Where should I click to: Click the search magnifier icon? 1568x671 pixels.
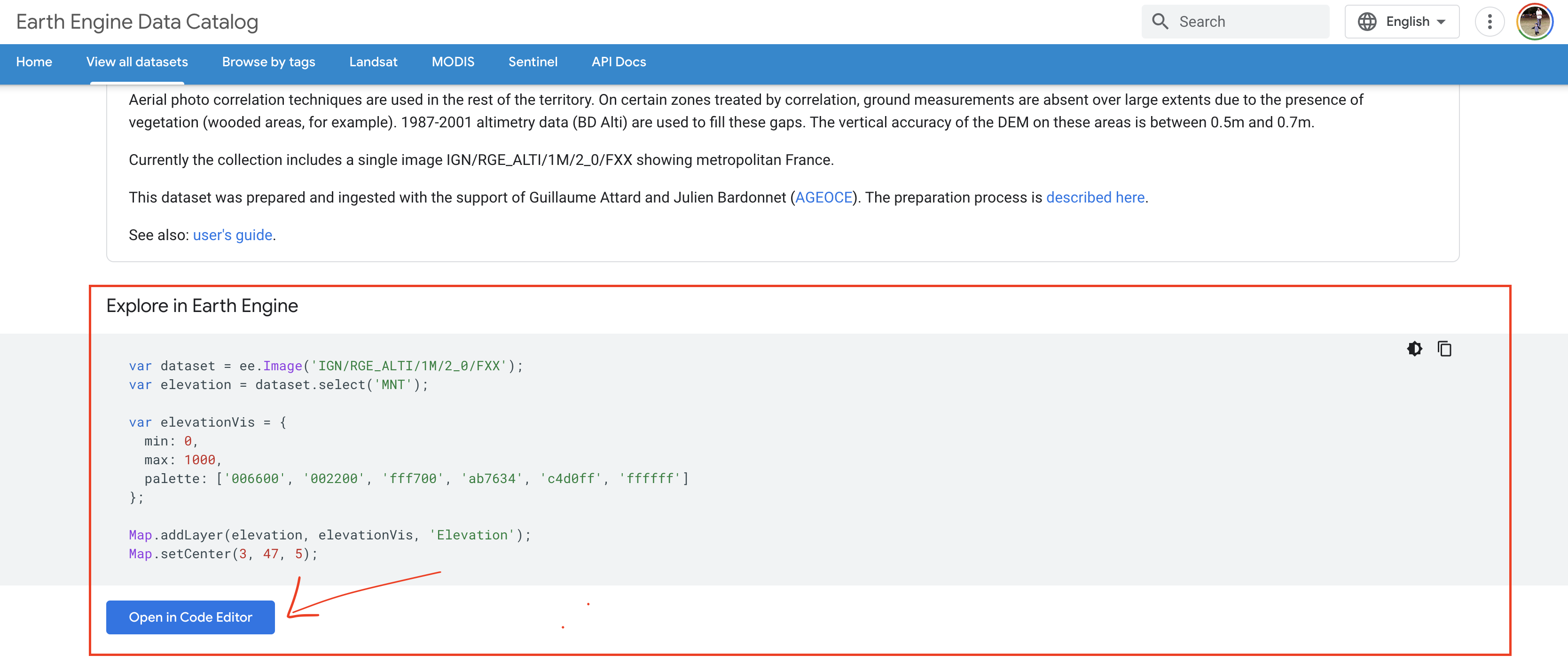click(1160, 22)
